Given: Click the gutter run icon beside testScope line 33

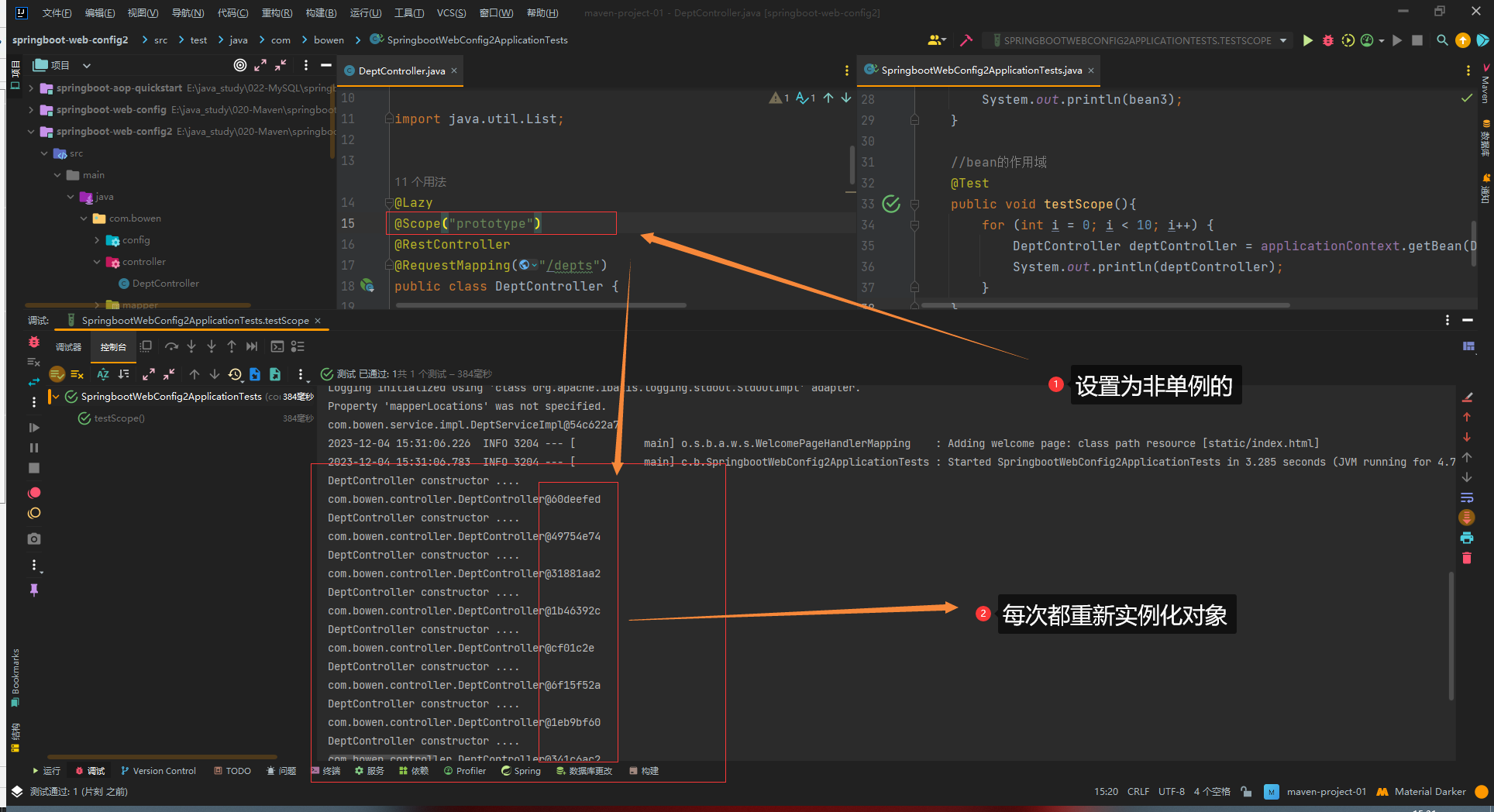Looking at the screenshot, I should 891,204.
